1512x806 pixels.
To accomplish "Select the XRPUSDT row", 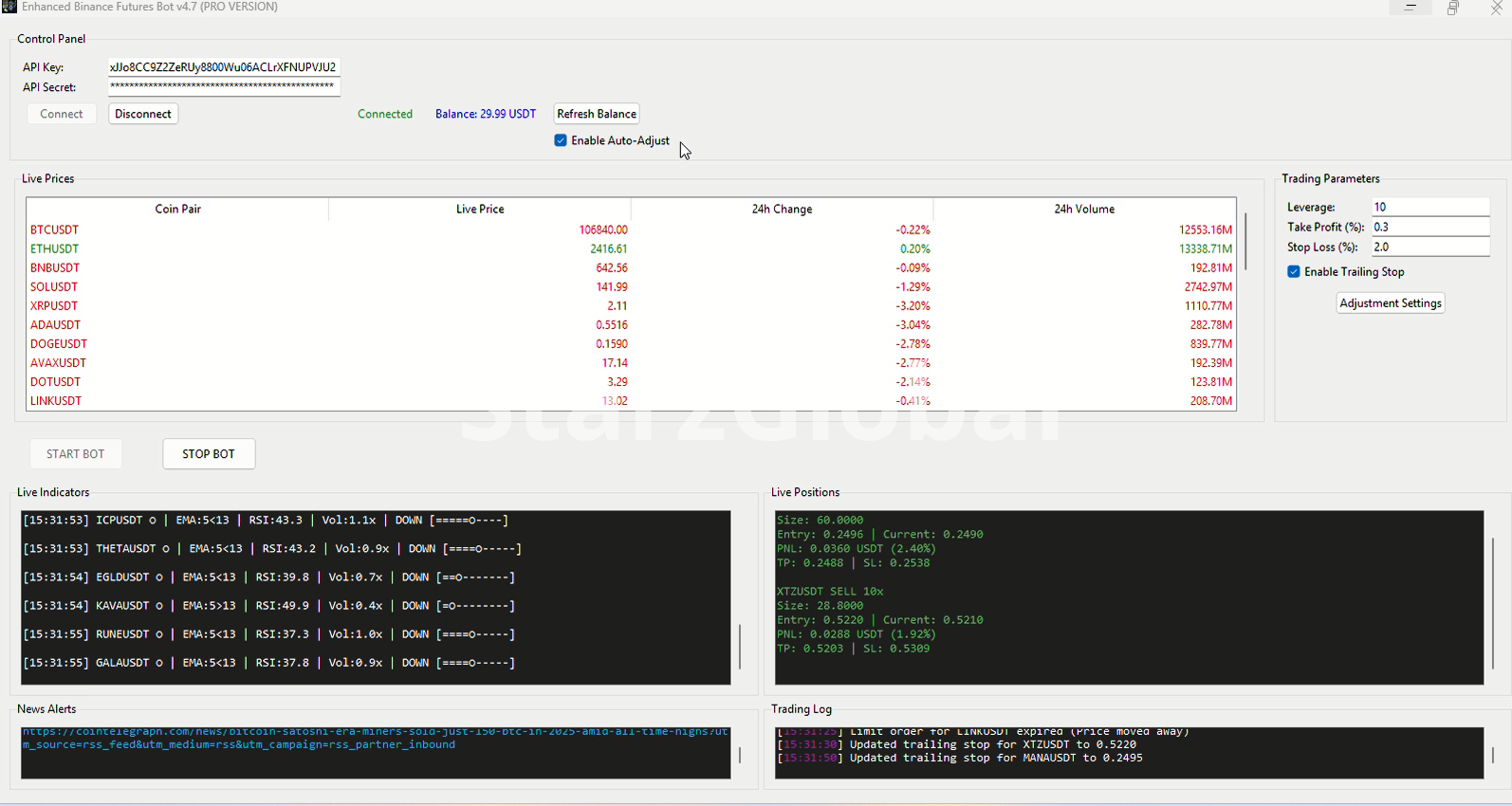I will (x=631, y=305).
